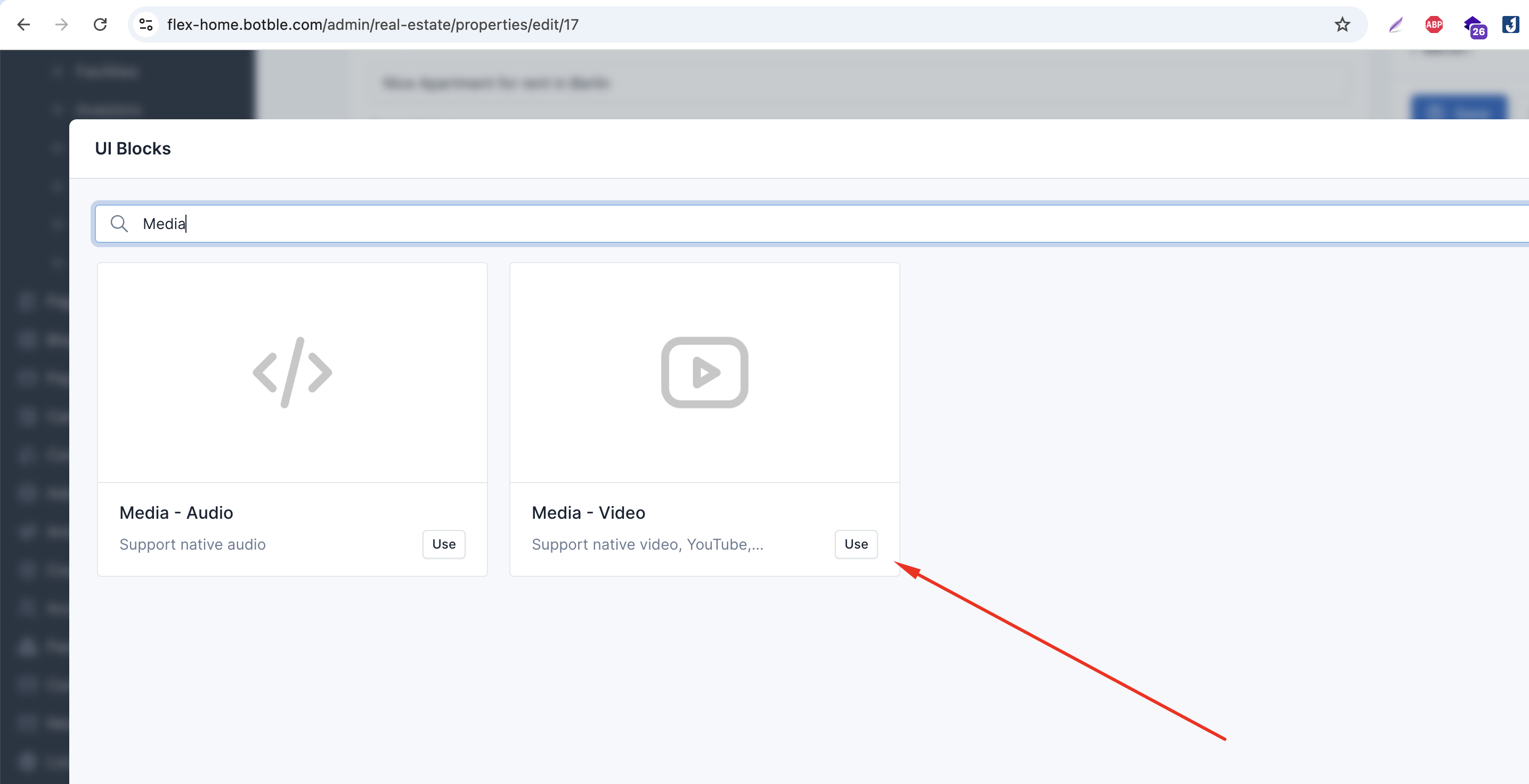This screenshot has height=784, width=1529.
Task: Open site information icon in address bar
Action: pos(146,24)
